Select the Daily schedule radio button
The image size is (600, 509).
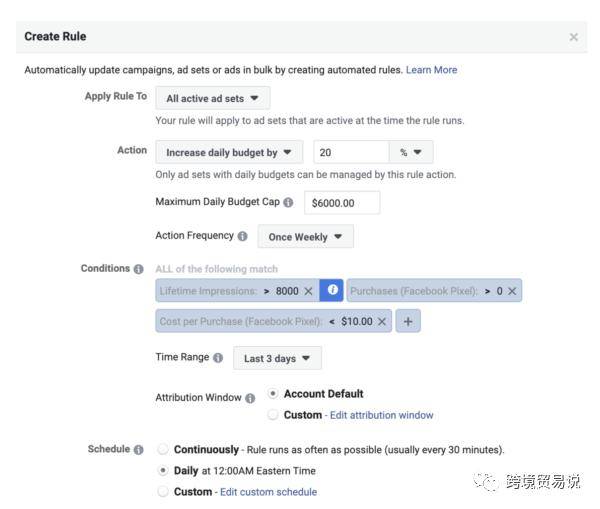click(x=164, y=470)
